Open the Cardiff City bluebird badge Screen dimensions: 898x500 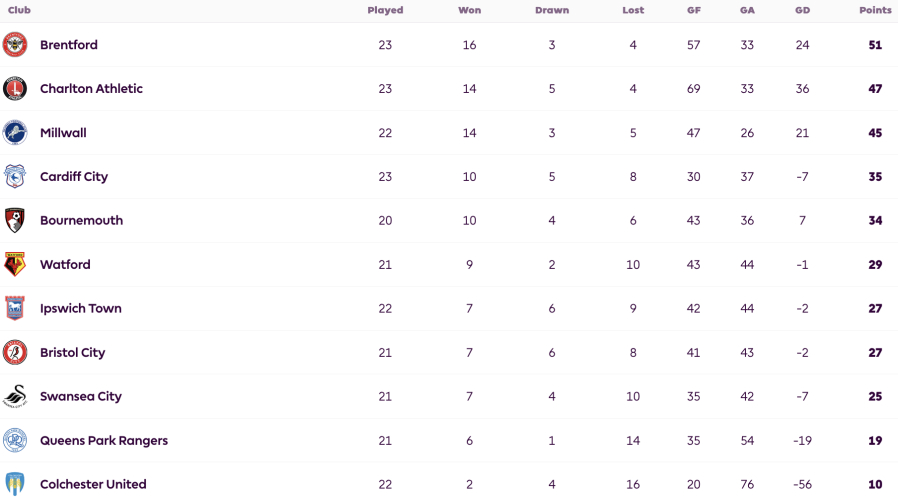click(x=15, y=176)
